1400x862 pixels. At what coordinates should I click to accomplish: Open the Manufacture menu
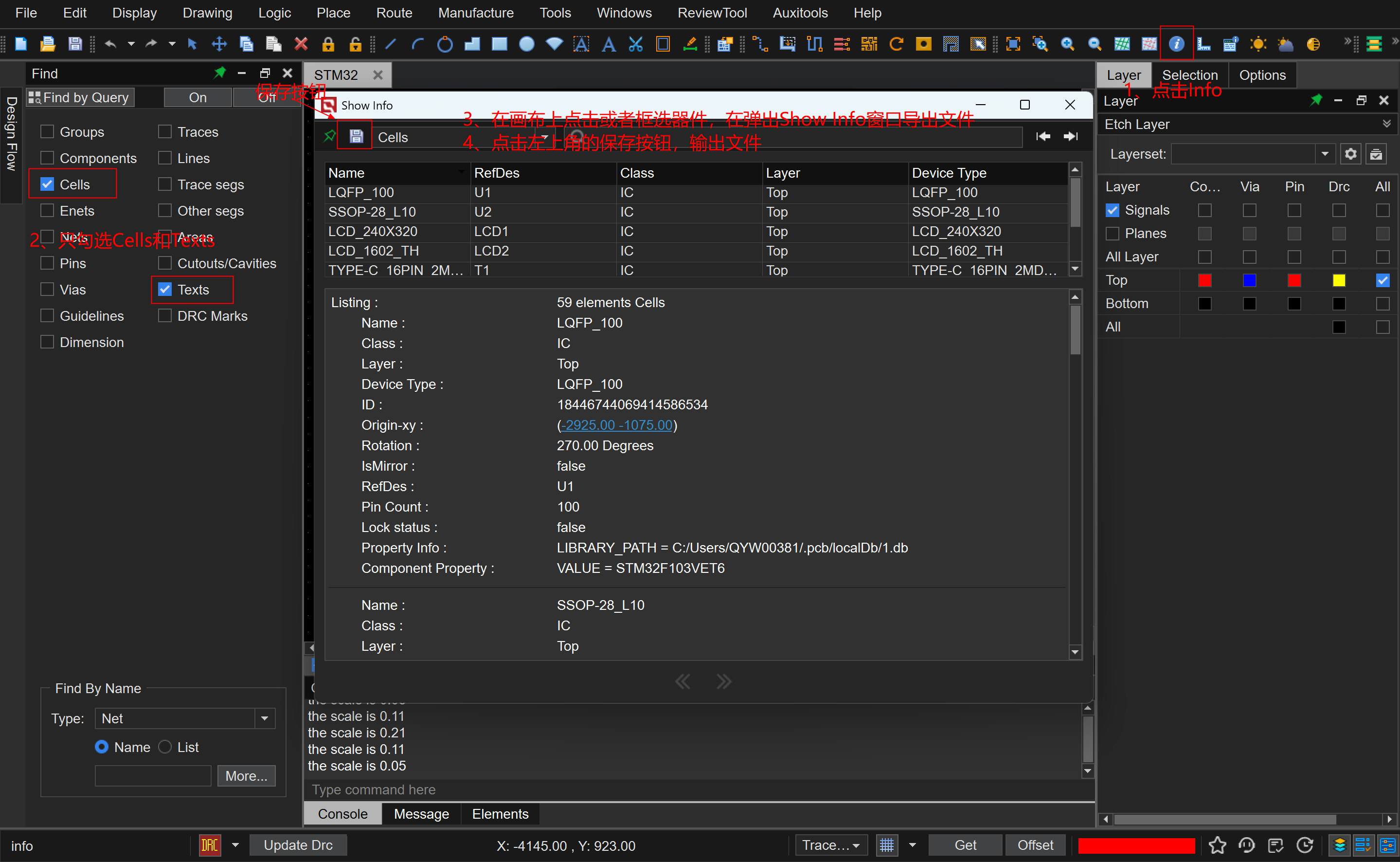476,13
